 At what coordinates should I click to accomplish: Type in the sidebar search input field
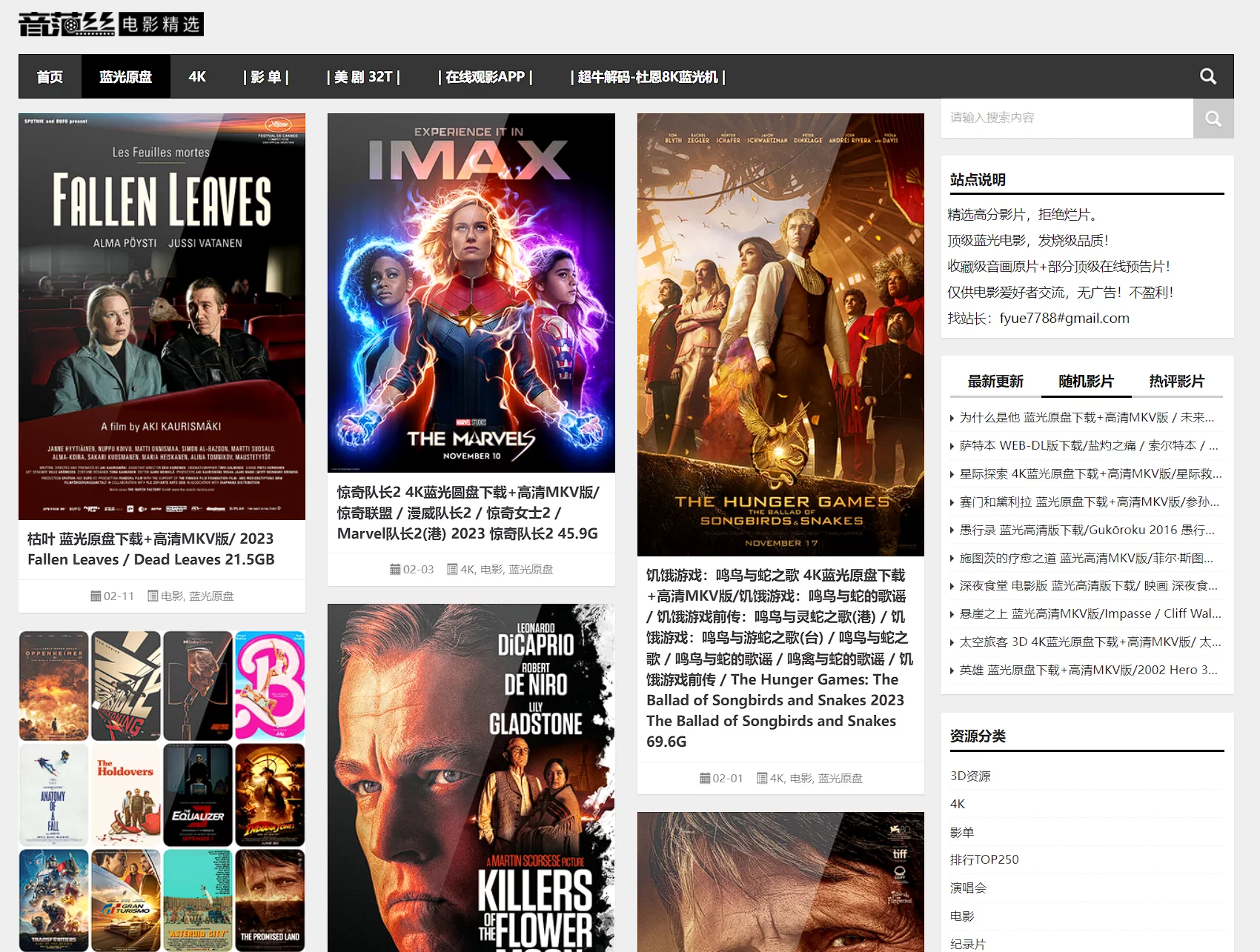(x=1067, y=118)
